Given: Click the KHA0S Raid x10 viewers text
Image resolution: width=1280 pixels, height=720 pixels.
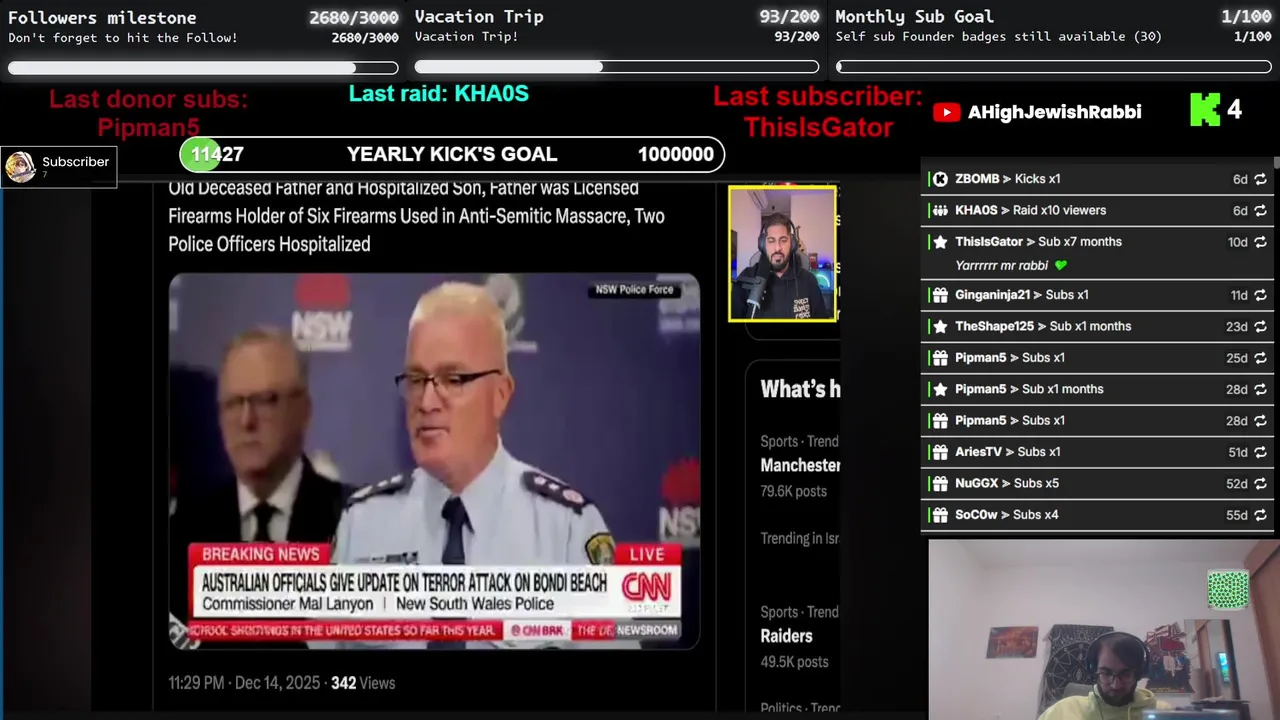Looking at the screenshot, I should coord(1030,211).
